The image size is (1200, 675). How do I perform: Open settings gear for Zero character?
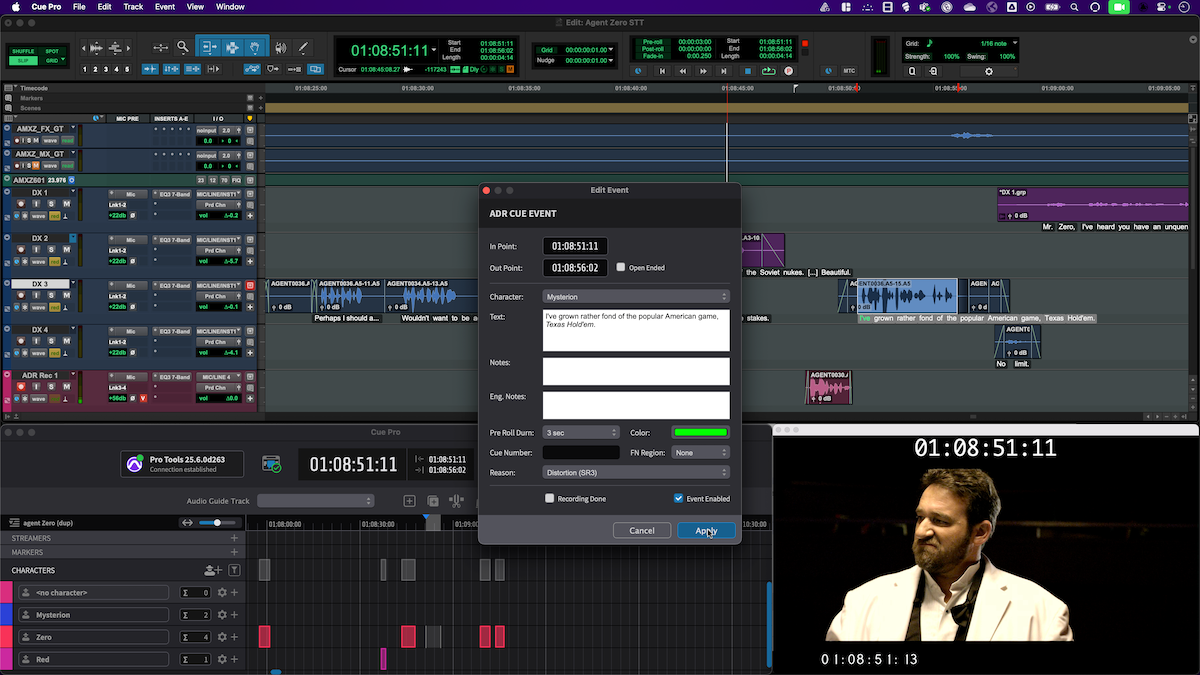point(222,637)
